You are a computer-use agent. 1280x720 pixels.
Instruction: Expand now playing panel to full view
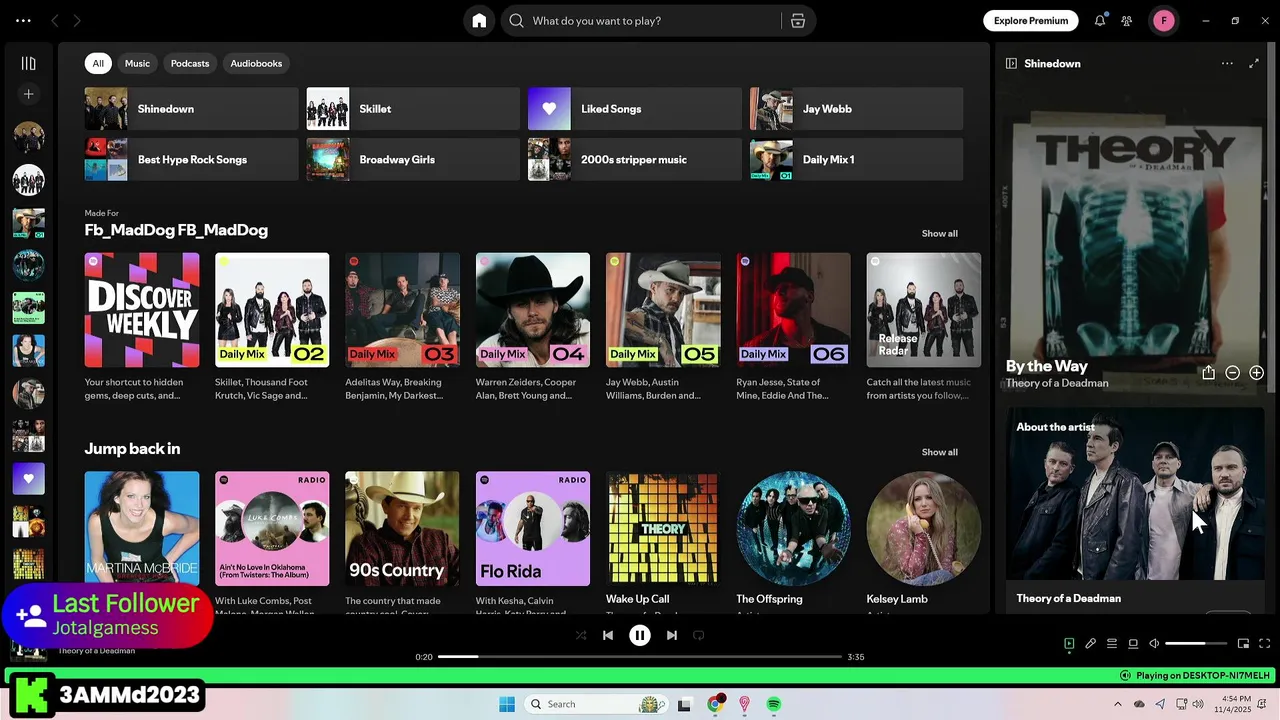click(1254, 63)
